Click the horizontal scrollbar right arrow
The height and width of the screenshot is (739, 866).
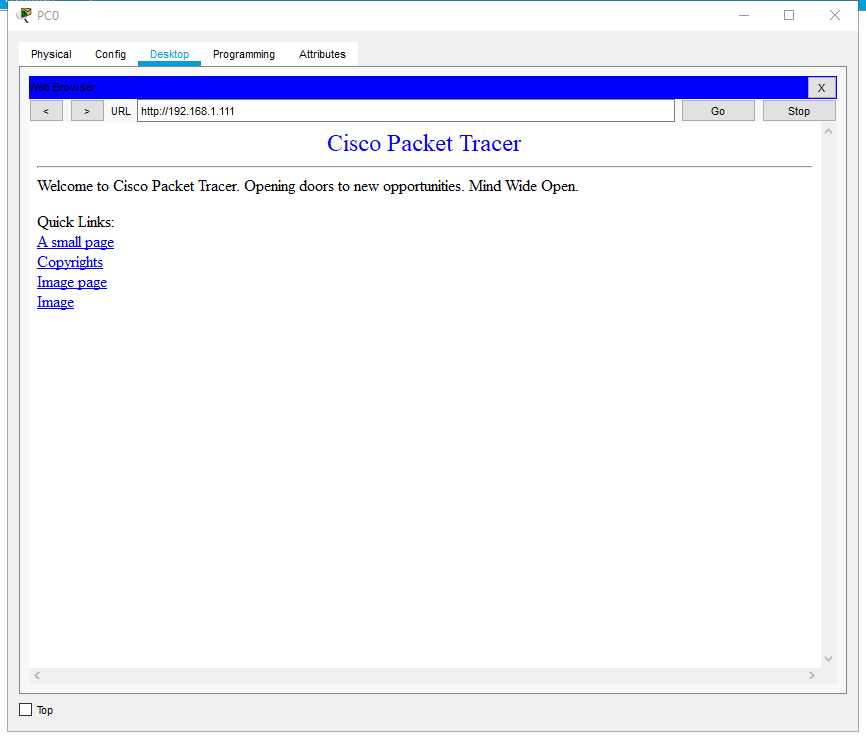click(x=811, y=675)
